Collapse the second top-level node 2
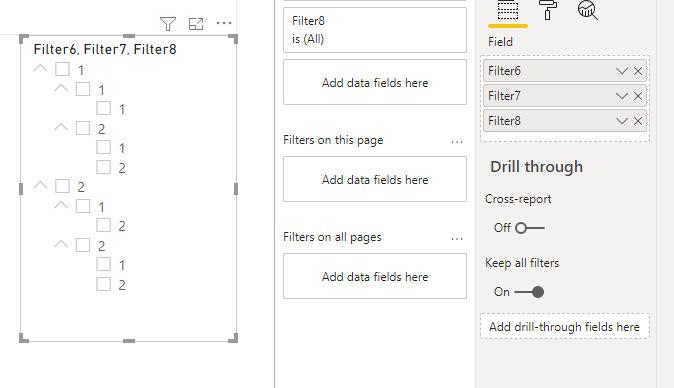This screenshot has height=388, width=674. [x=40, y=185]
